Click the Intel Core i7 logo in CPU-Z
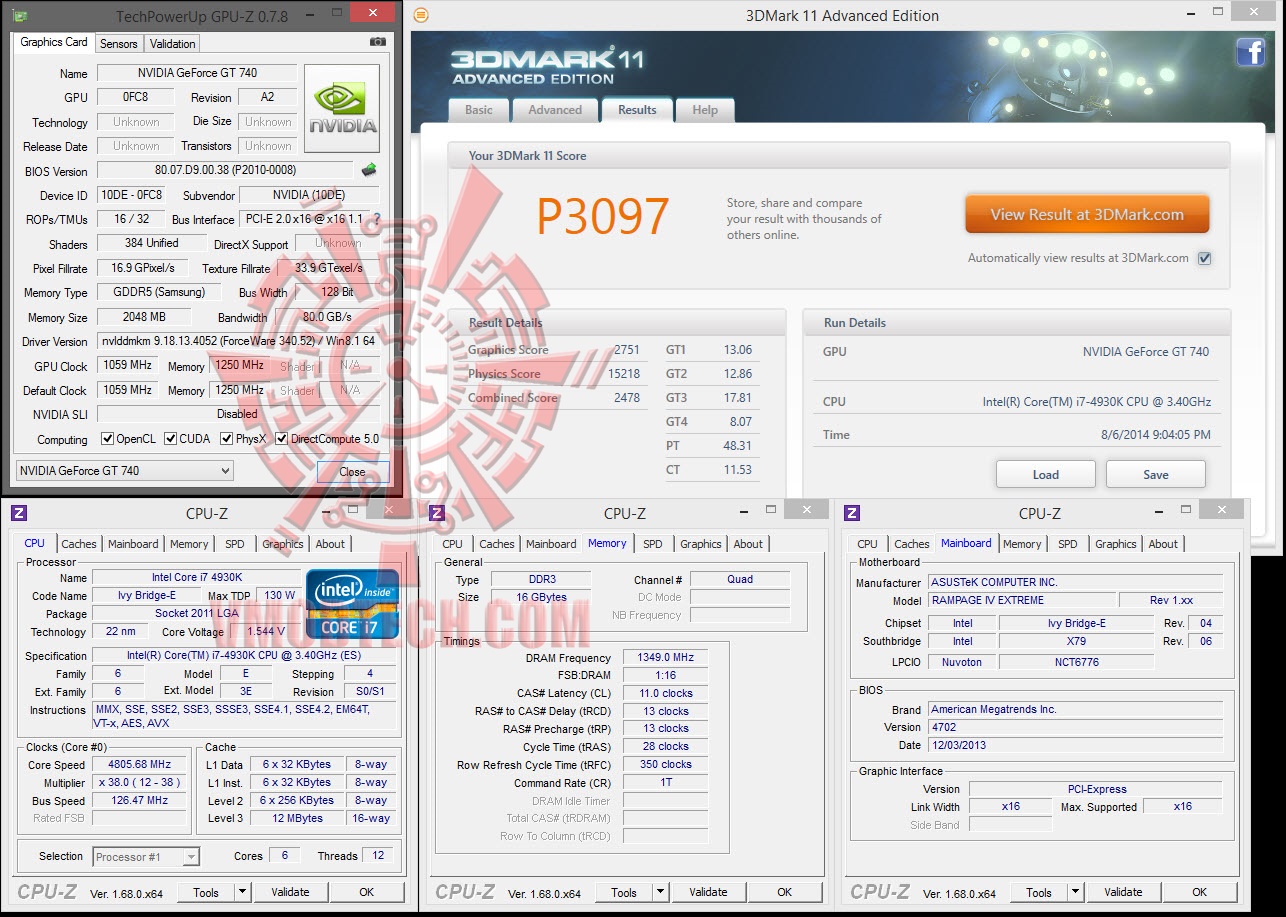The width and height of the screenshot is (1286, 917). click(x=353, y=604)
